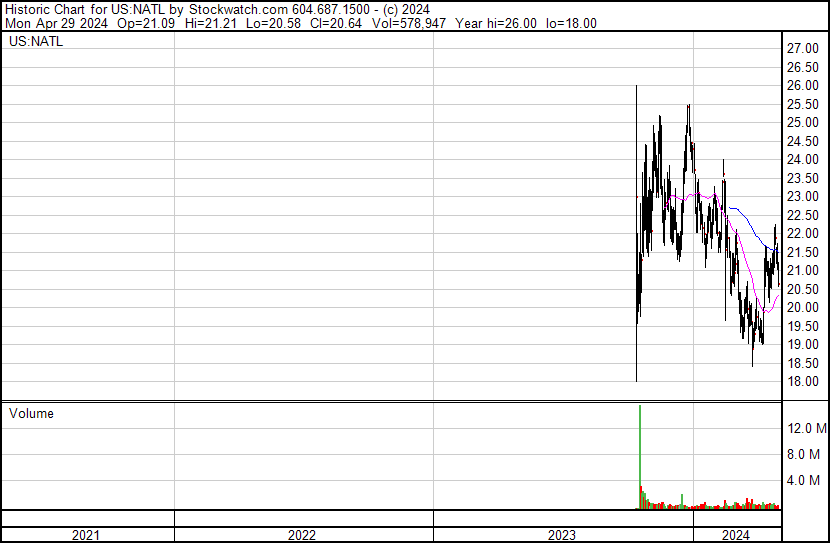Click the 4.0 M volume axis label
The width and height of the screenshot is (830, 543).
coord(804,481)
